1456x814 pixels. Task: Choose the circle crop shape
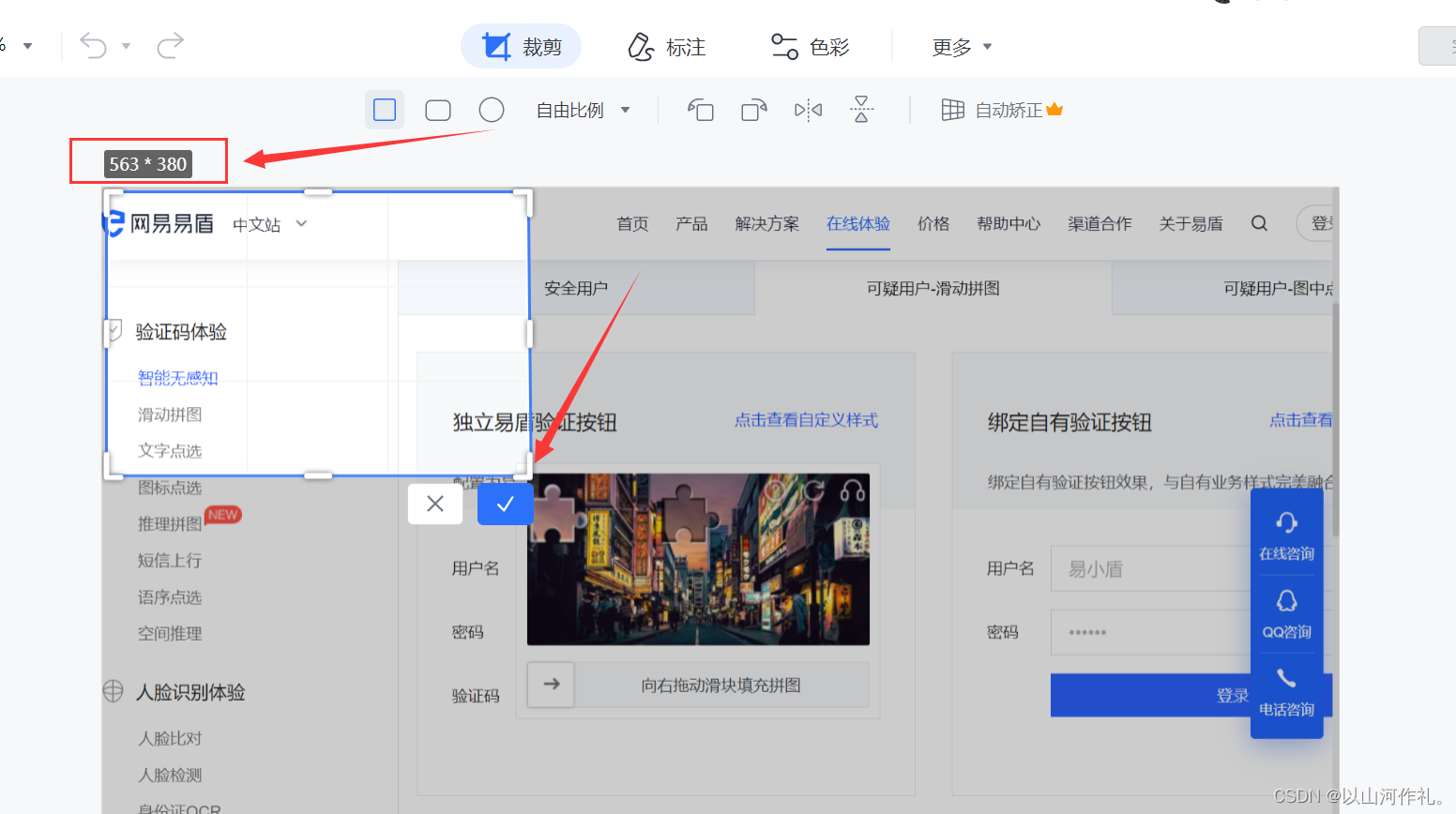point(492,111)
